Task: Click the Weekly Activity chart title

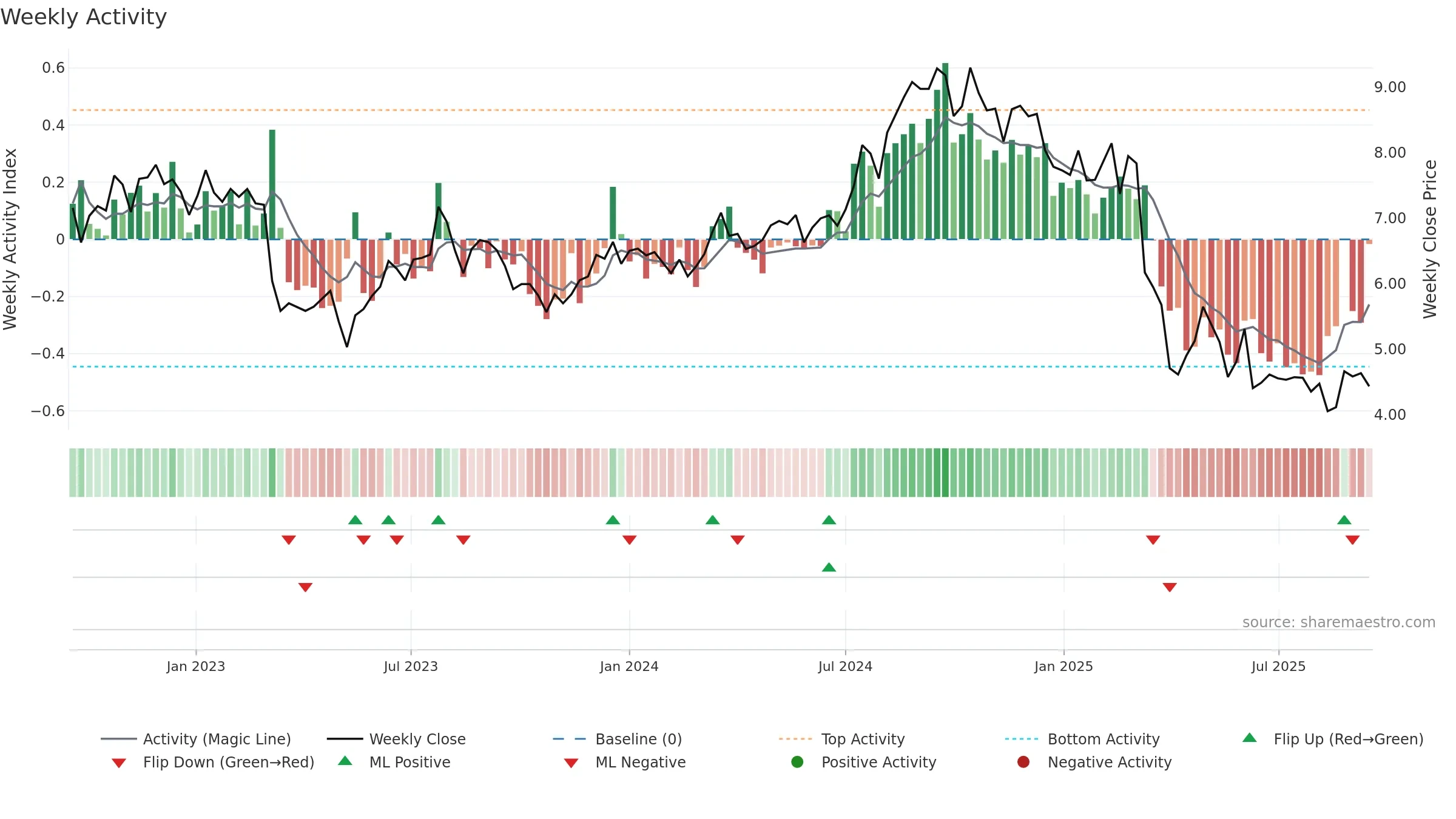Action: [x=84, y=17]
